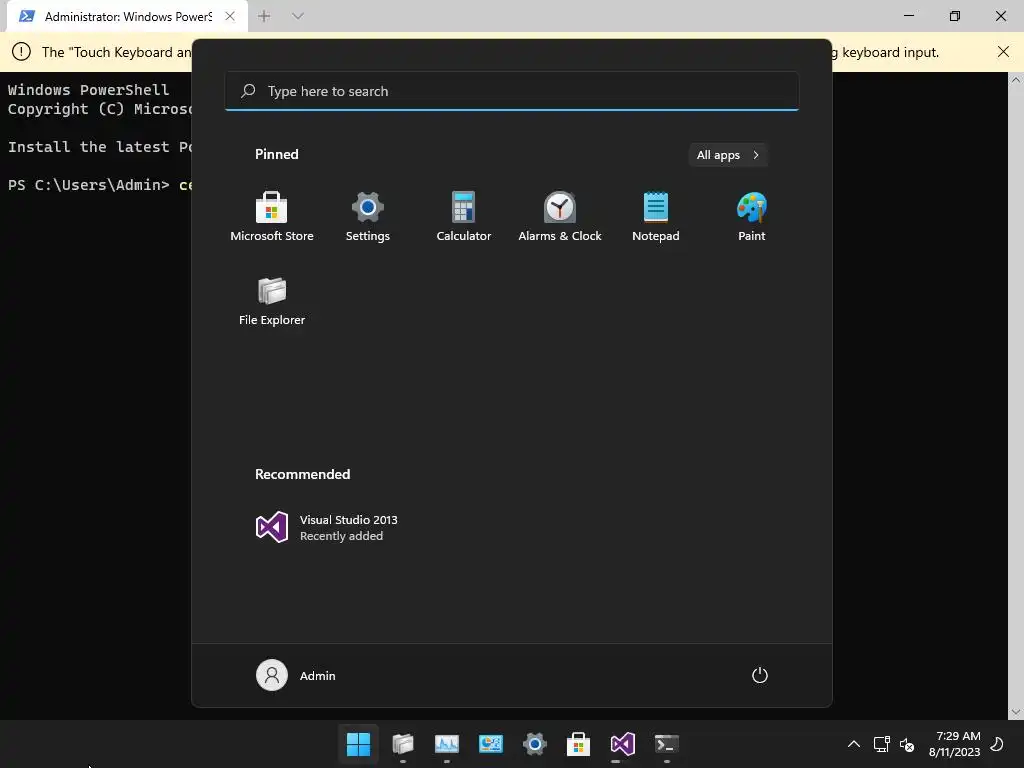Open recommended Visual Studio 2013
The width and height of the screenshot is (1024, 768).
327,527
